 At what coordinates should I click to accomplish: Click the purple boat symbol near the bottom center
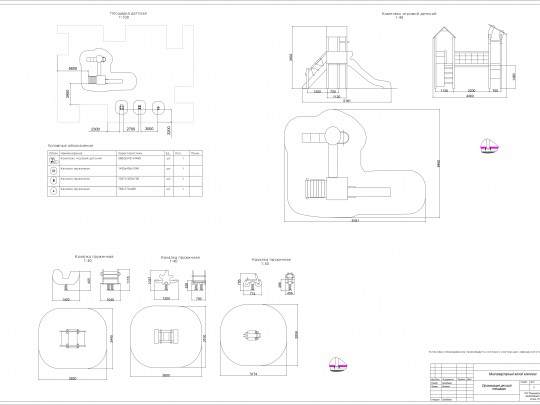338,364
